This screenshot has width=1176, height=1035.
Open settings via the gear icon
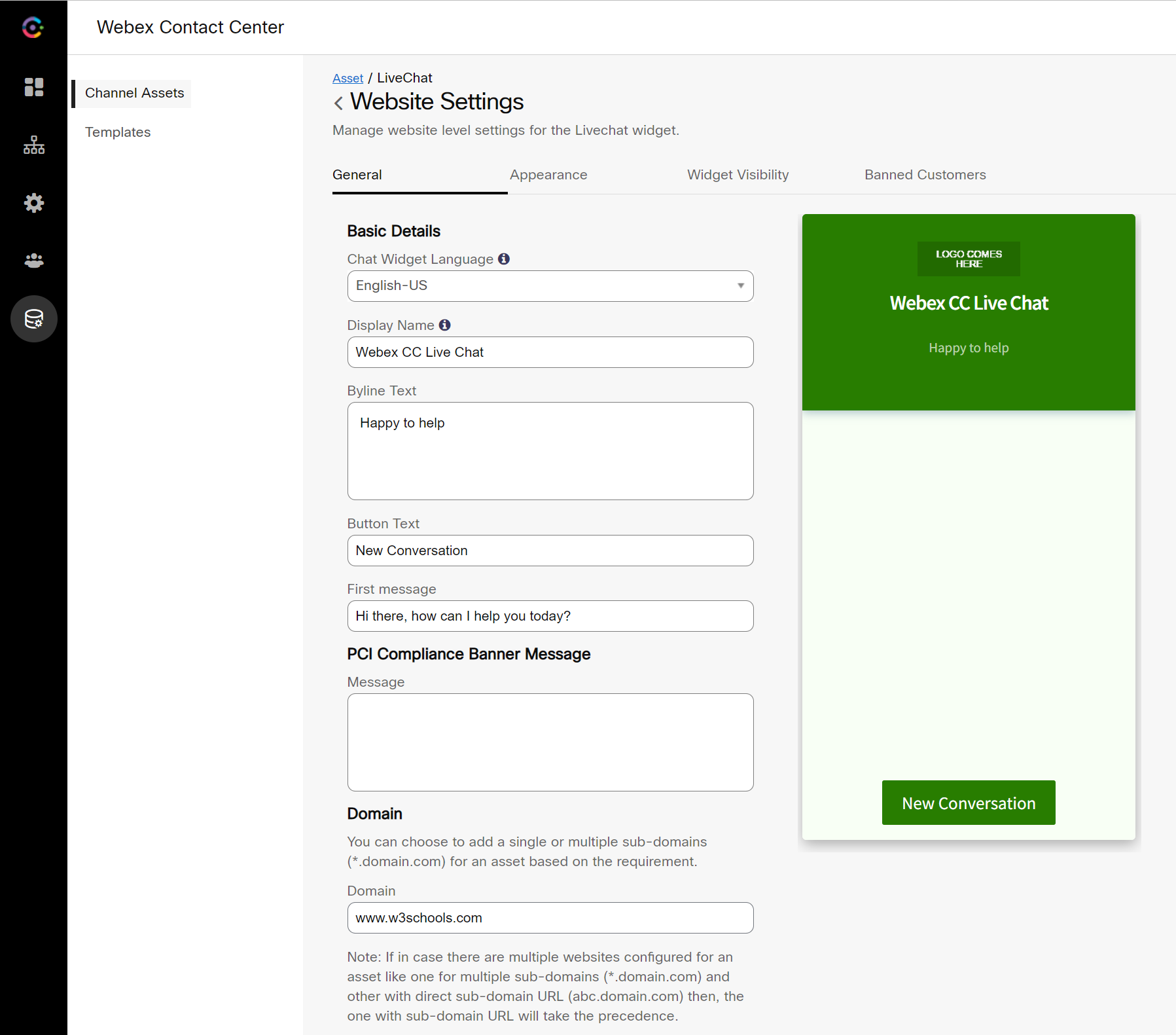pyautogui.click(x=33, y=203)
